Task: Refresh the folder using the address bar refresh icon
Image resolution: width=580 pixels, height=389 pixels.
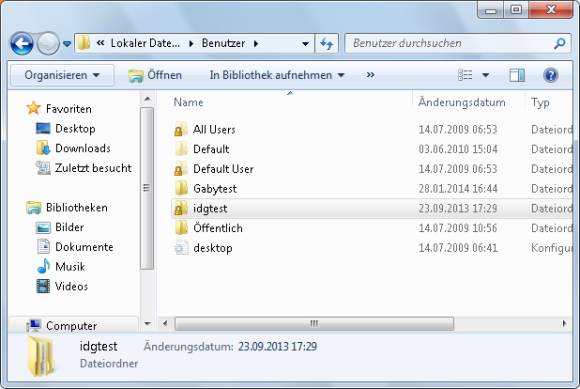Action: click(x=327, y=44)
